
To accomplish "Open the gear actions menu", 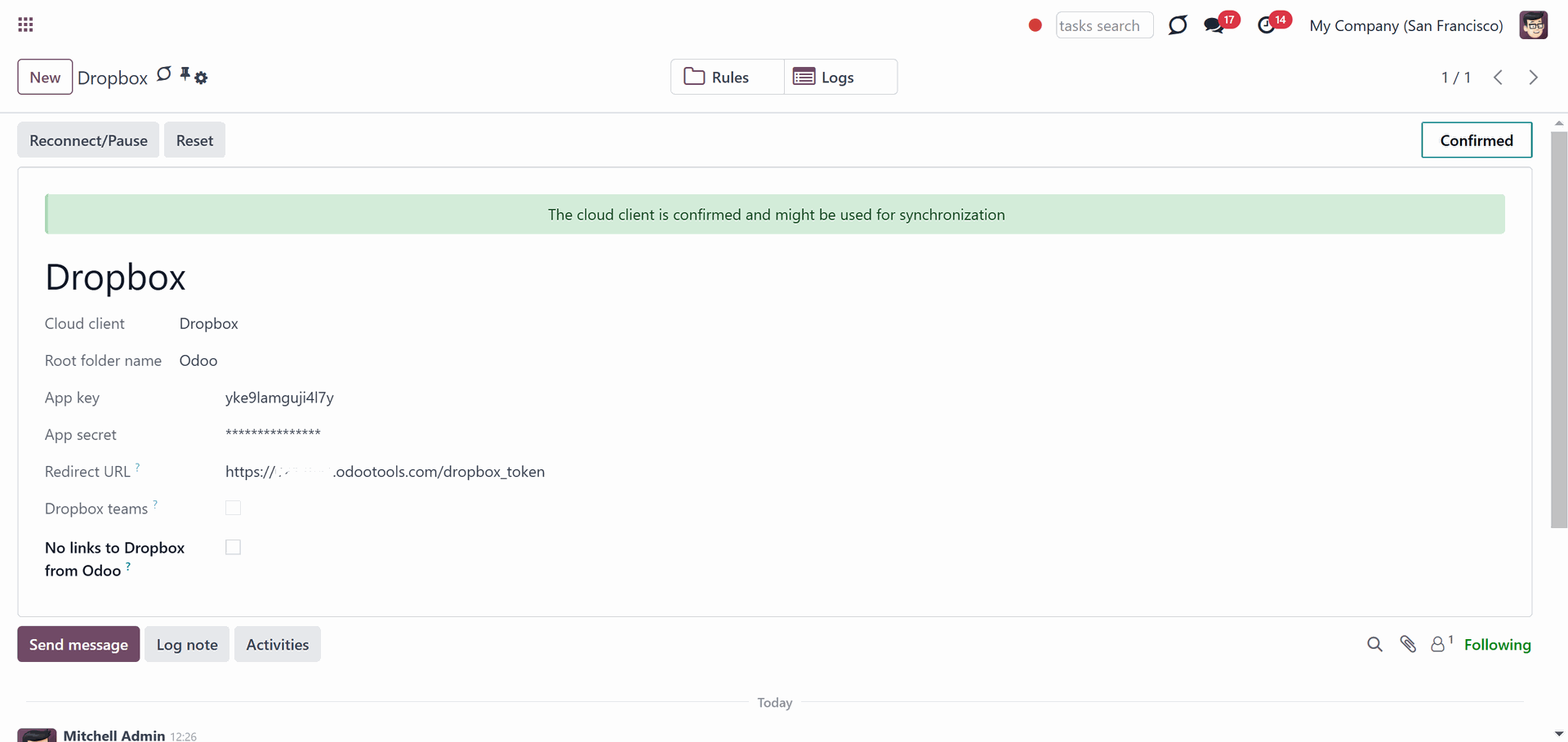I will 201,78.
